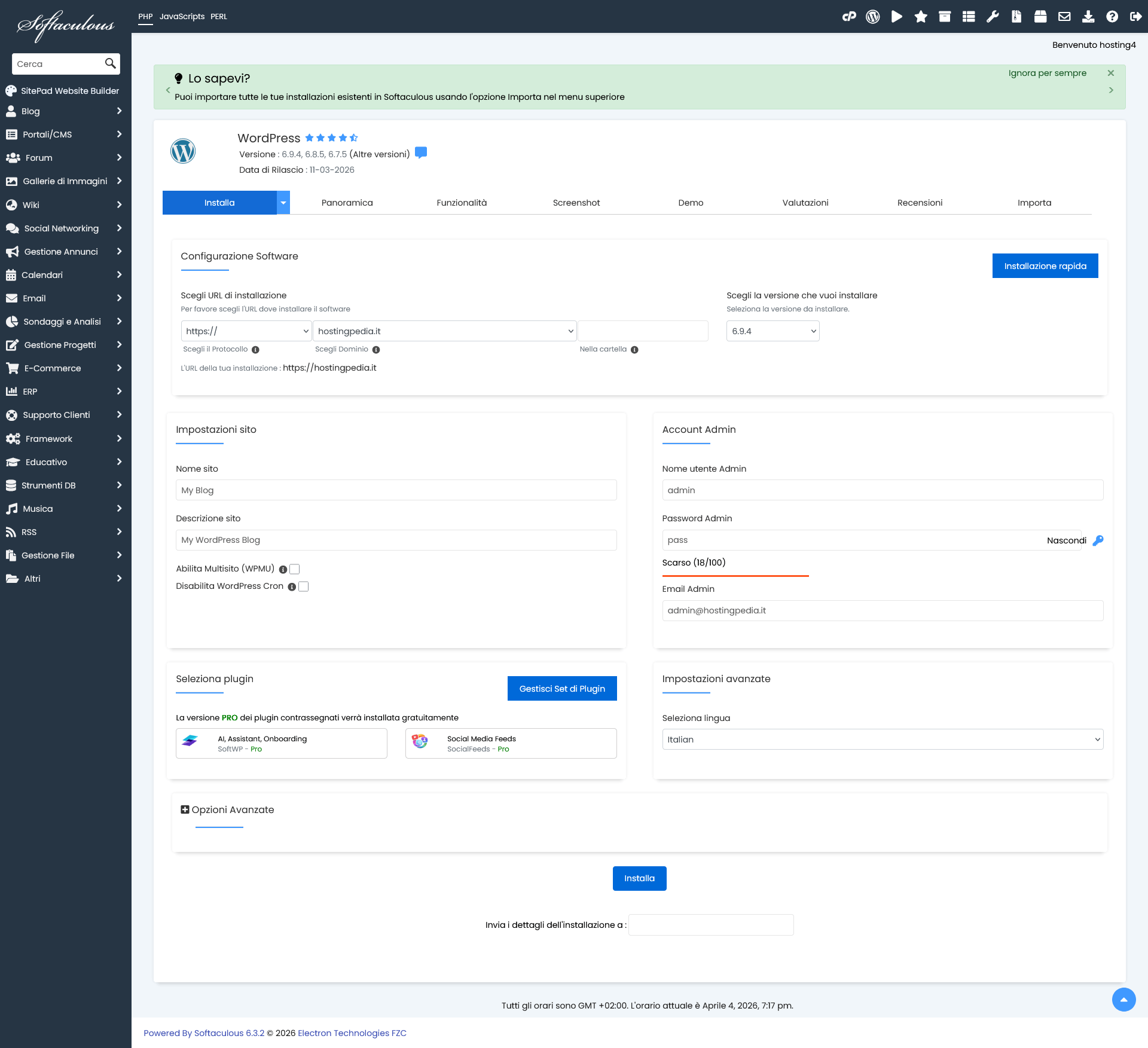Click info icon beside Scegli il Protocollo

255,350
